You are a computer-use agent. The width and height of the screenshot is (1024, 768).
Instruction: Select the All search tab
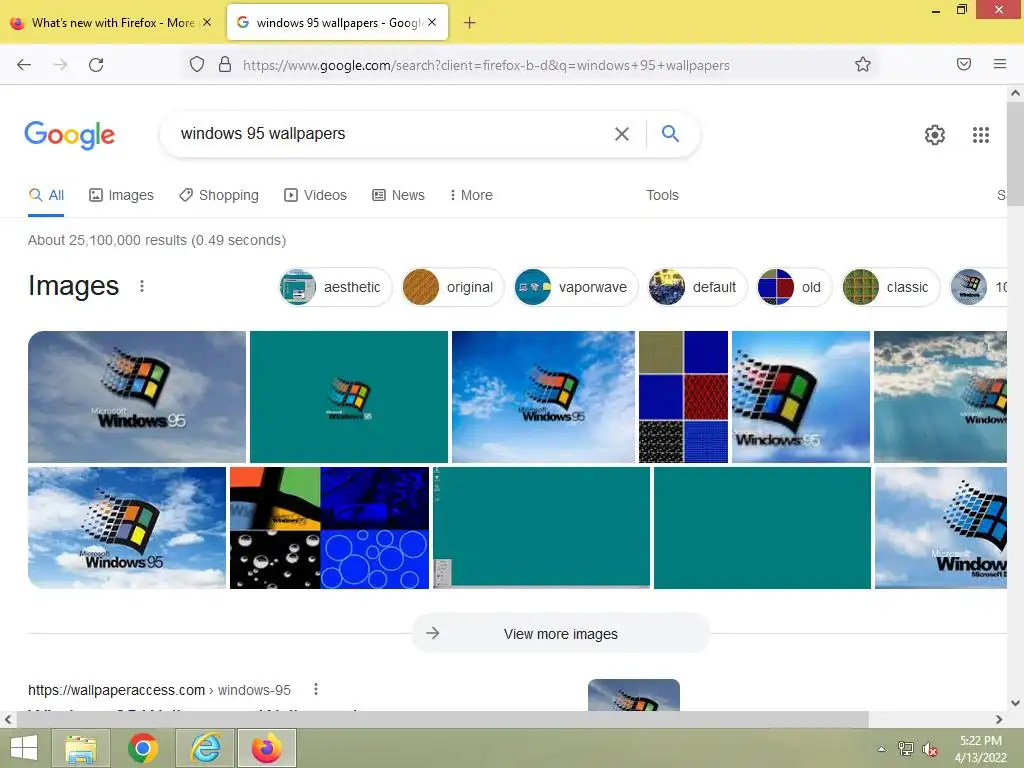[46, 195]
